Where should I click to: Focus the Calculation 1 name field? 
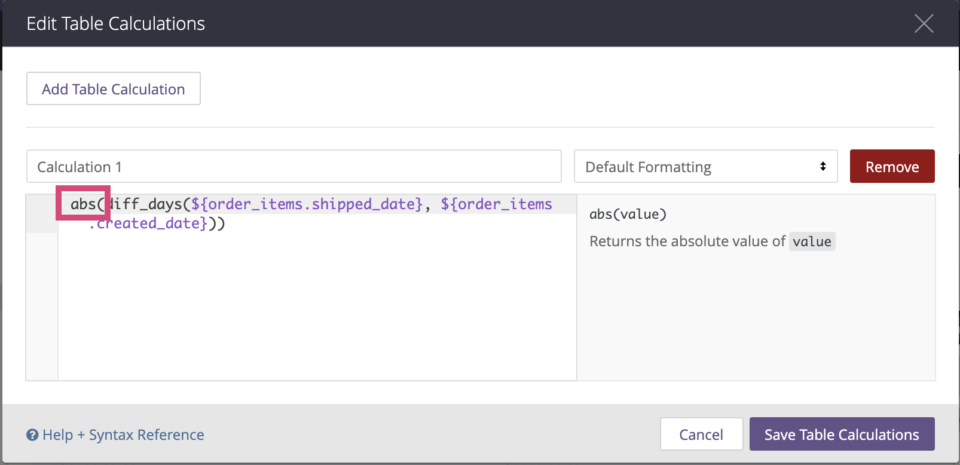pyautogui.click(x=294, y=167)
